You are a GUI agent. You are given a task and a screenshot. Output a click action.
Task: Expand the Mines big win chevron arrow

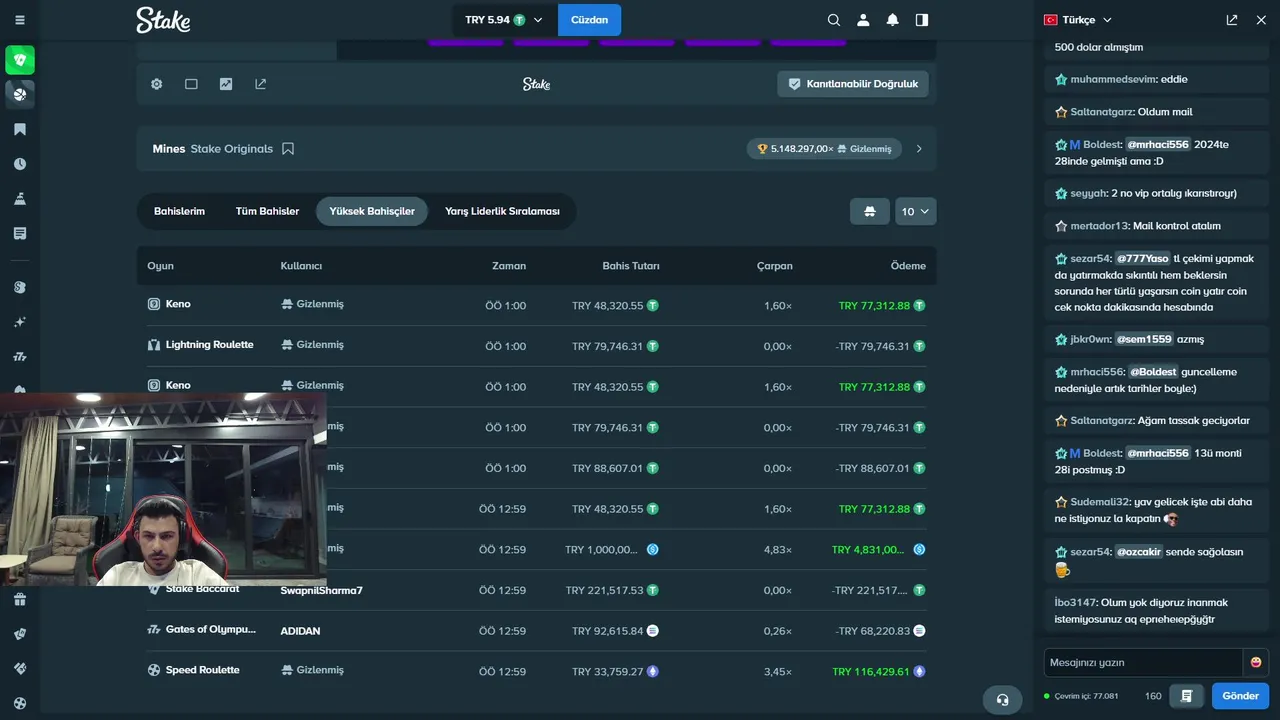point(919,149)
